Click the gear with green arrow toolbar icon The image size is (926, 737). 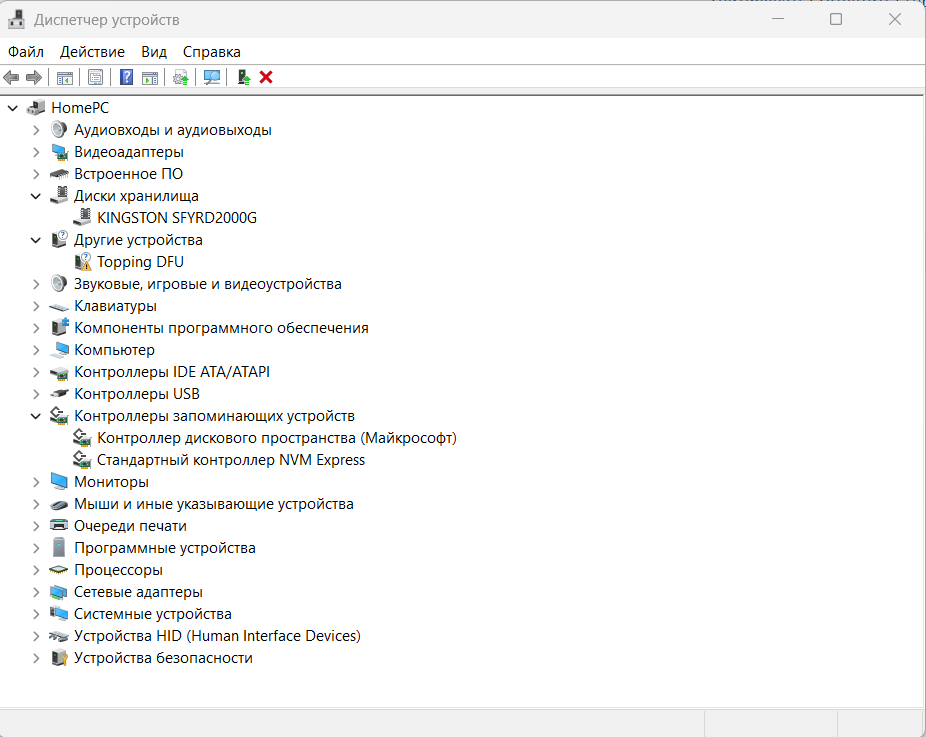pos(181,77)
